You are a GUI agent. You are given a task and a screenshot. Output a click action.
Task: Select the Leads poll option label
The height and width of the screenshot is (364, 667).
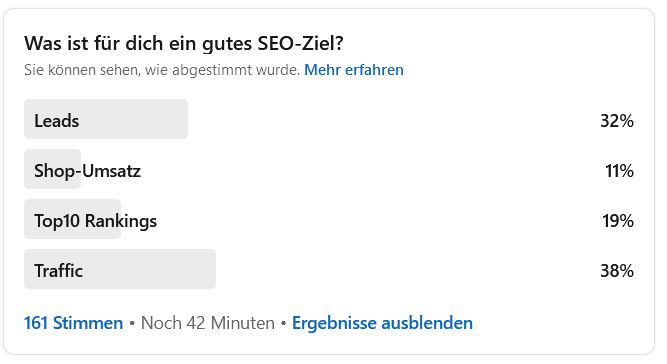pyautogui.click(x=57, y=121)
